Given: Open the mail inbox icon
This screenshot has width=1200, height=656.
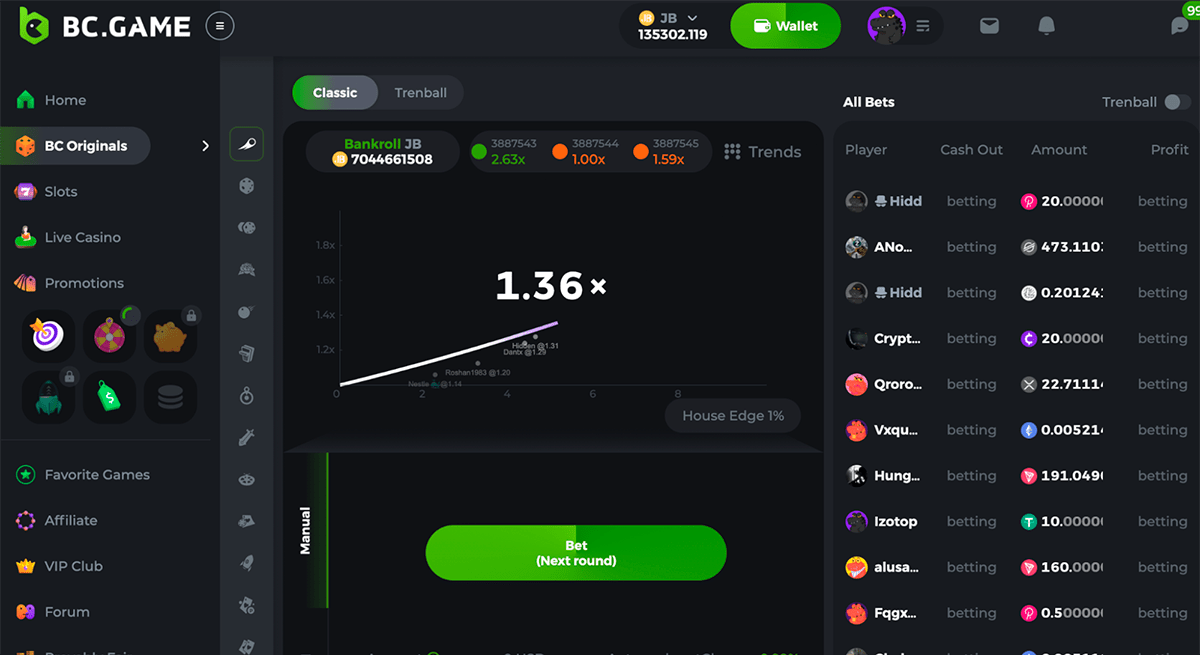Looking at the screenshot, I should point(989,26).
